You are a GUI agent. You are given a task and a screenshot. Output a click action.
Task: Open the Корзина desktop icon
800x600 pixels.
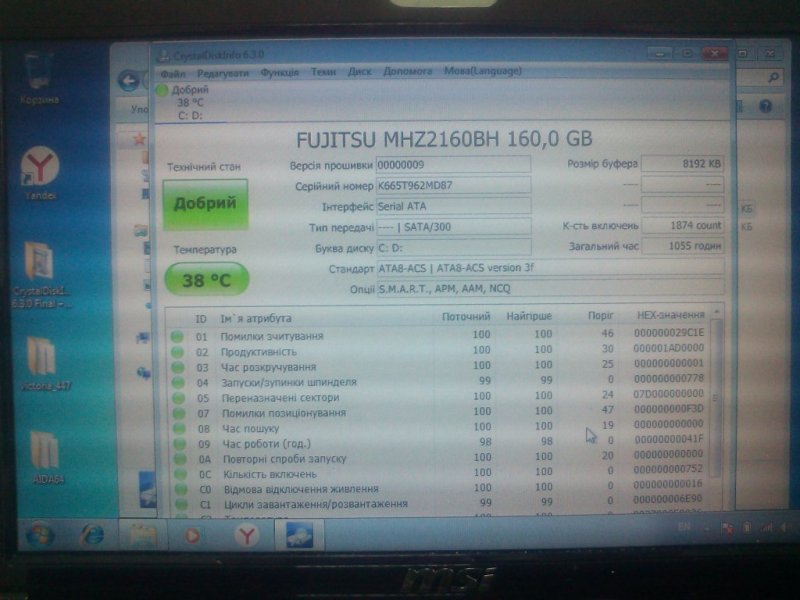pyautogui.click(x=38, y=76)
